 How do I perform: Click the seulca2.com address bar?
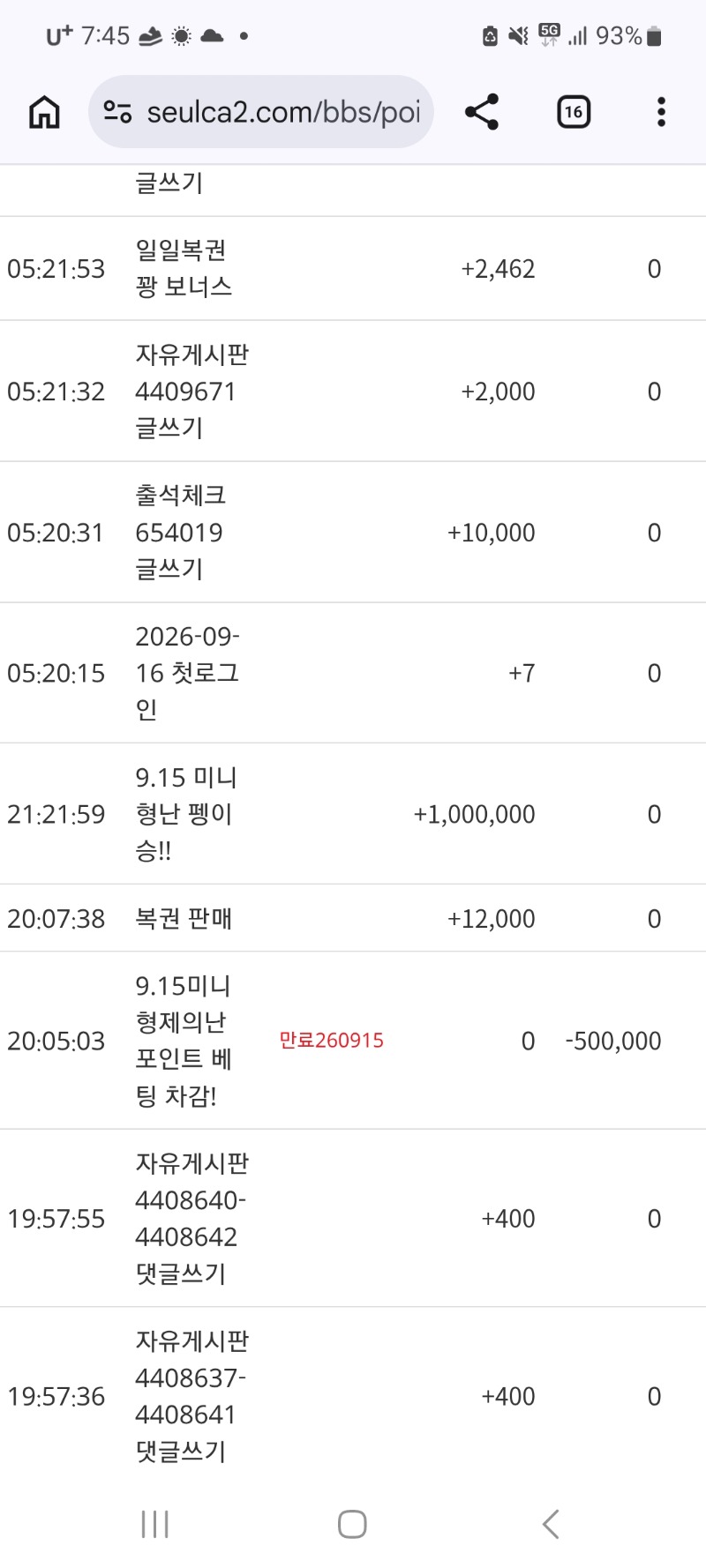coord(261,112)
